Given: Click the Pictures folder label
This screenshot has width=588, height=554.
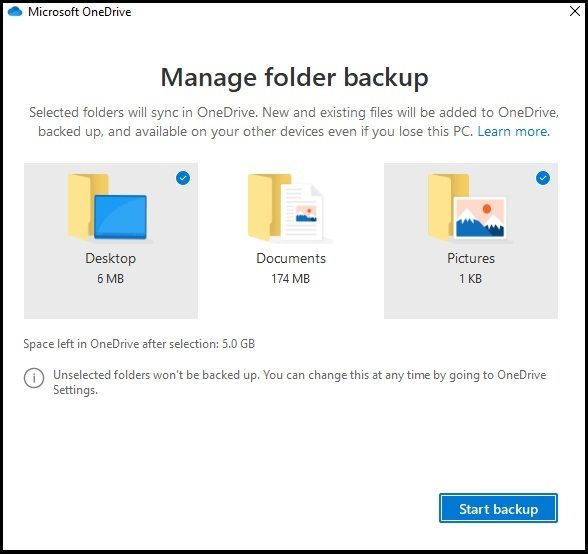Looking at the screenshot, I should pos(471,258).
